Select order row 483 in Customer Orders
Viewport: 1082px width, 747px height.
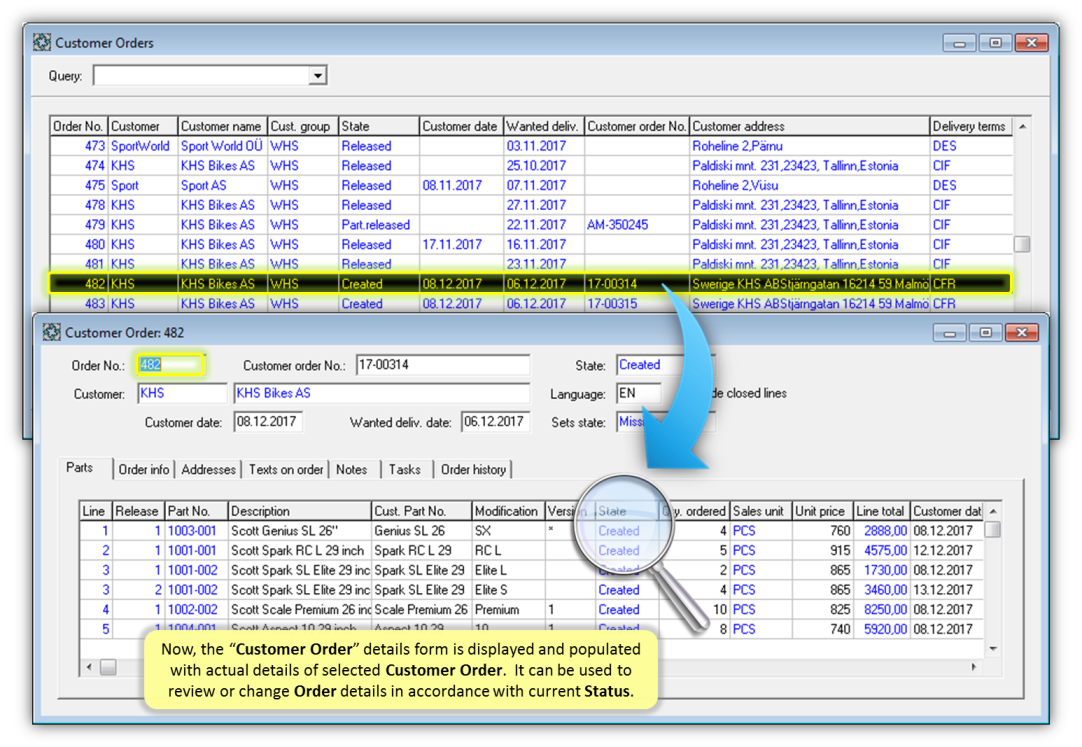click(531, 303)
